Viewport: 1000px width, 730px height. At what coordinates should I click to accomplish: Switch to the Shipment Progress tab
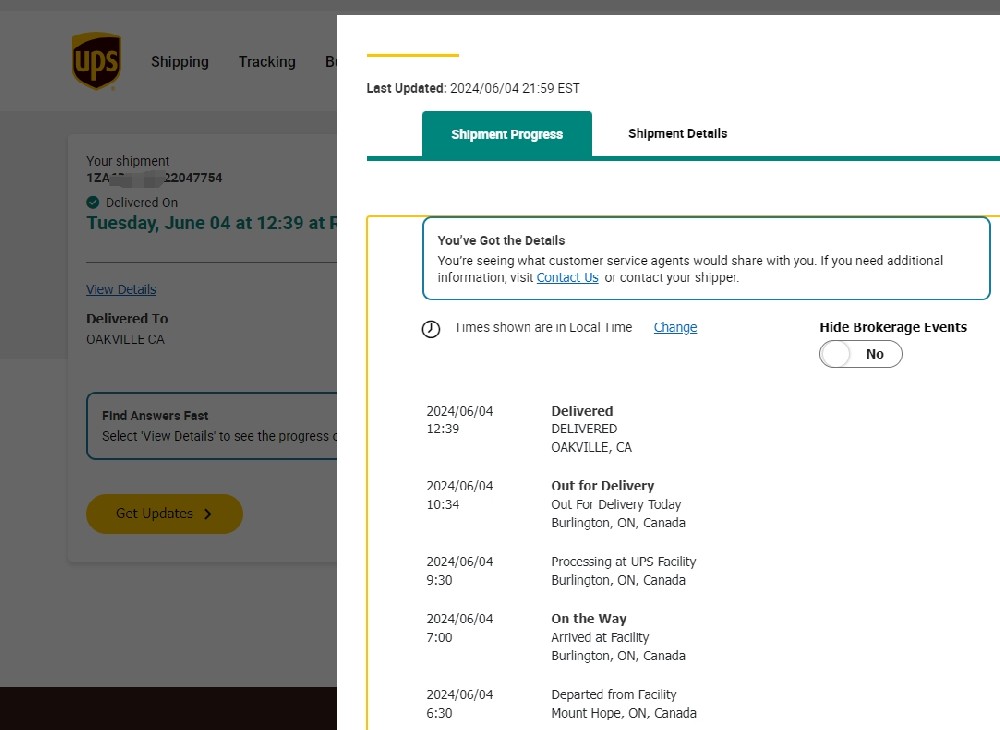(507, 134)
